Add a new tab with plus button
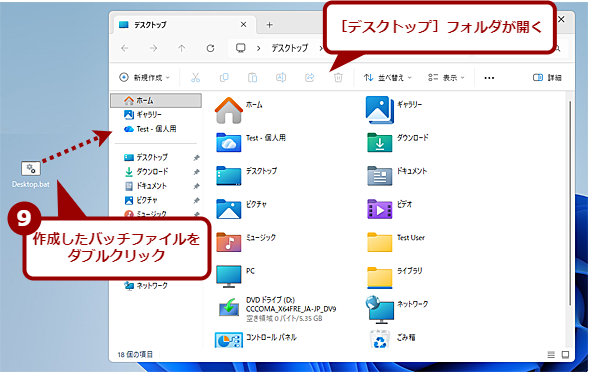Image resolution: width=589 pixels, height=373 pixels. point(269,25)
